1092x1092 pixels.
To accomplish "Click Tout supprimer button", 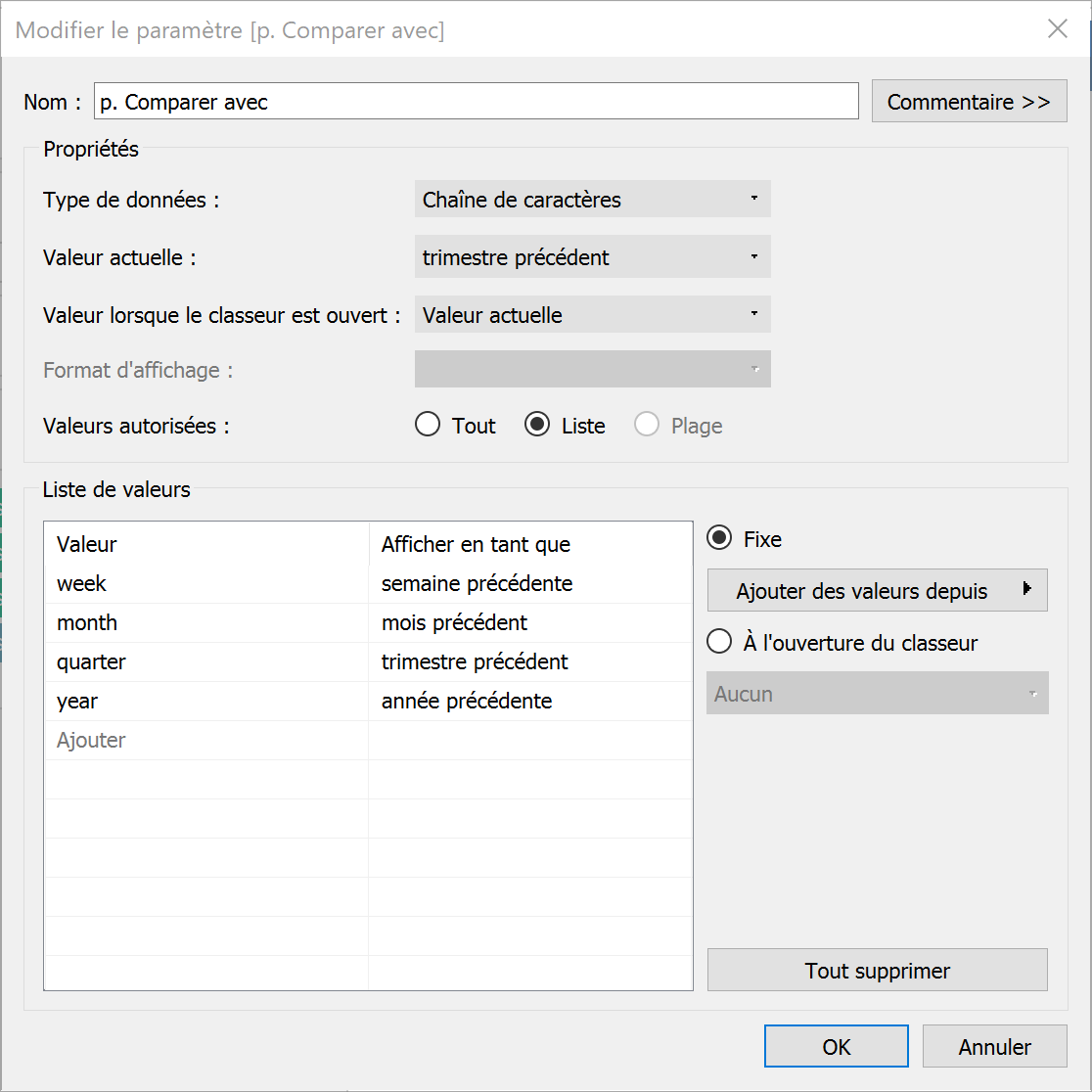I will (x=877, y=970).
